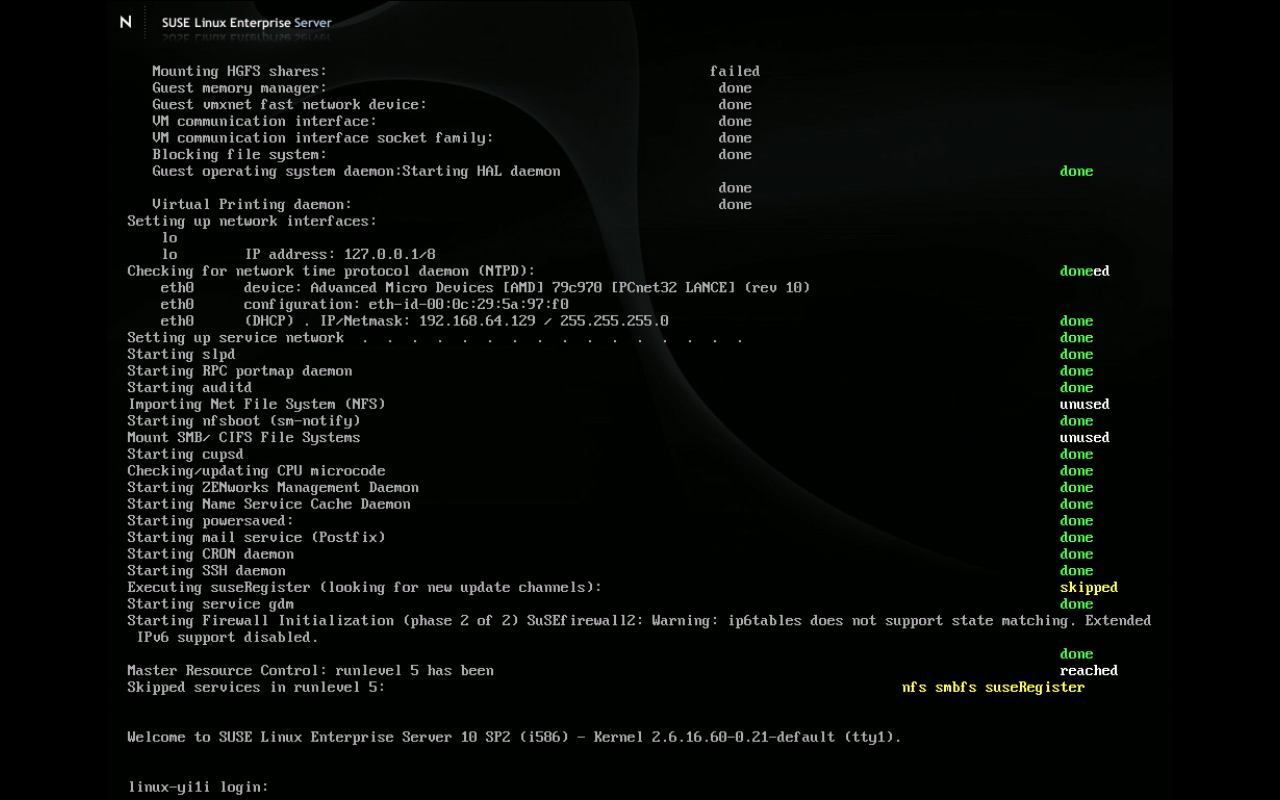The width and height of the screenshot is (1280, 800).
Task: Click the 'Blocking file system:' line
Action: pos(239,154)
